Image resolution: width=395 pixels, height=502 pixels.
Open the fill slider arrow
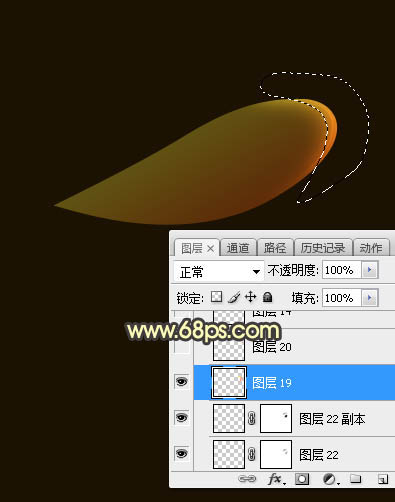coord(370,298)
